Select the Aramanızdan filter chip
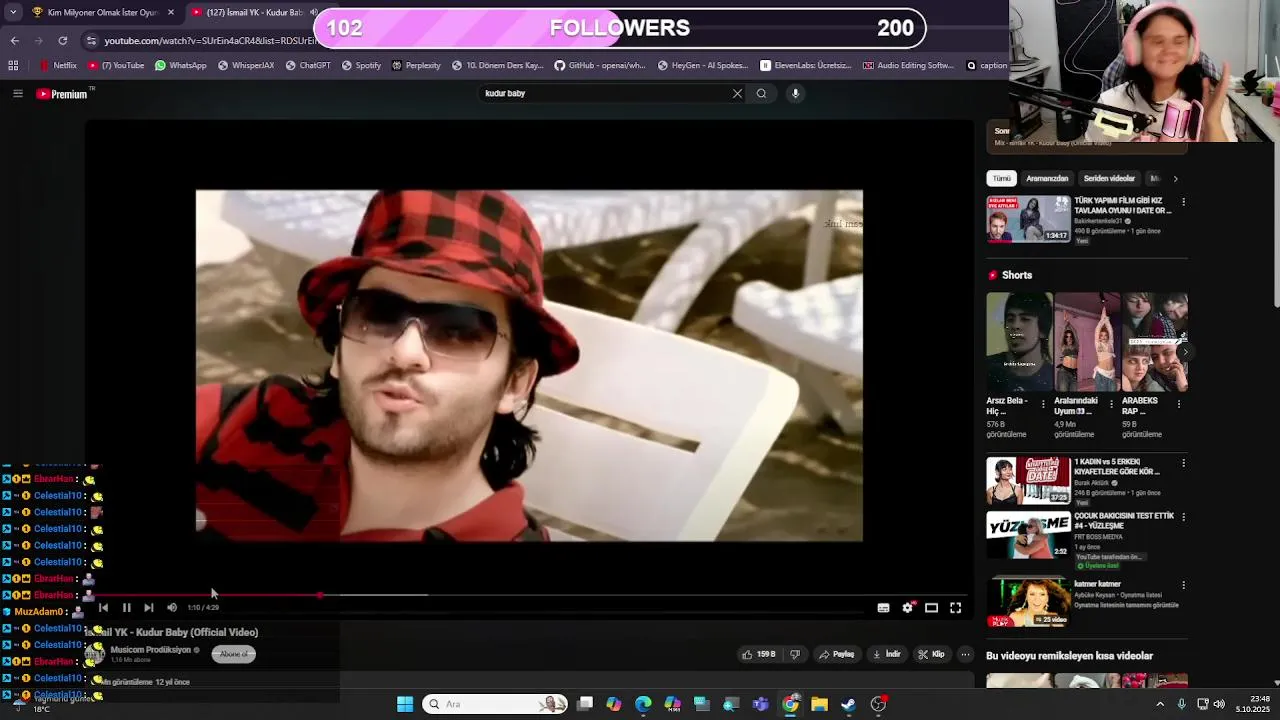 coord(1047,178)
